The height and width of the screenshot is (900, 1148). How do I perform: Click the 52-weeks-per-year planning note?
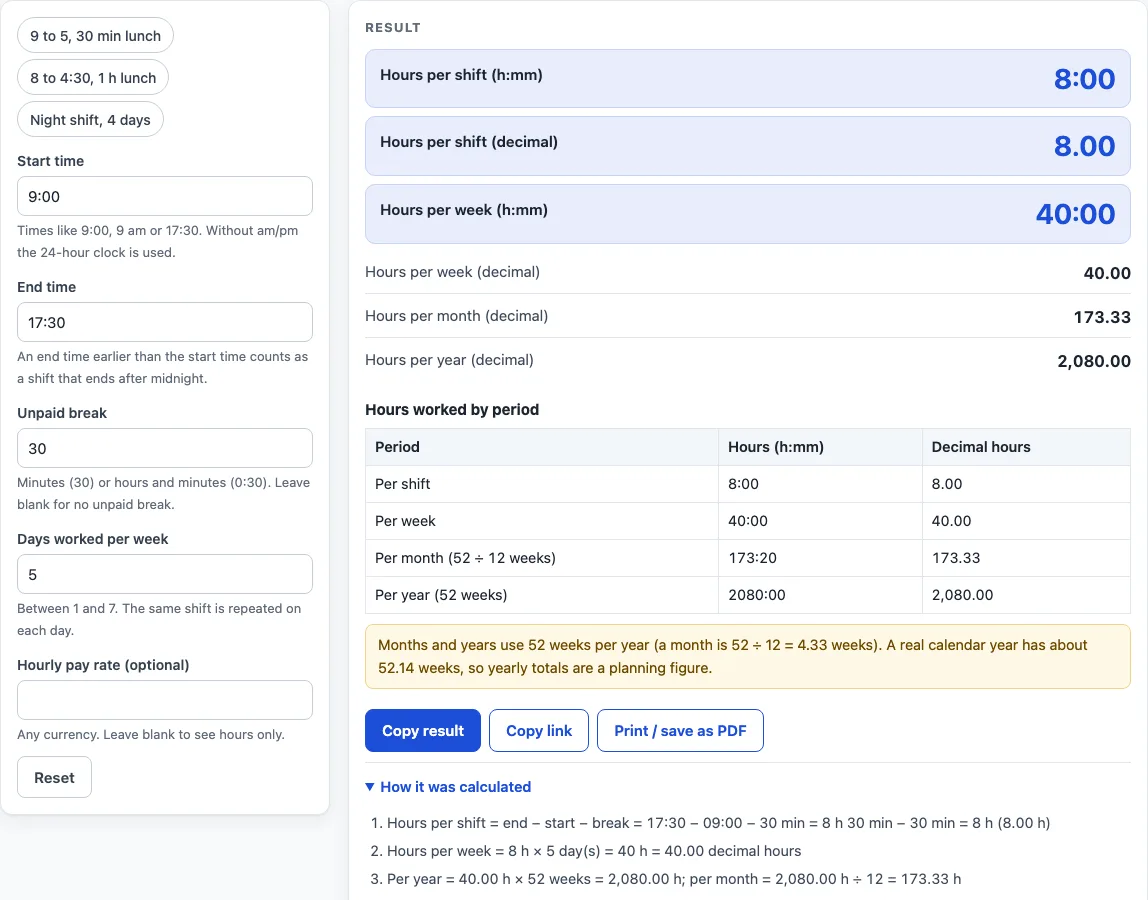[x=748, y=656]
